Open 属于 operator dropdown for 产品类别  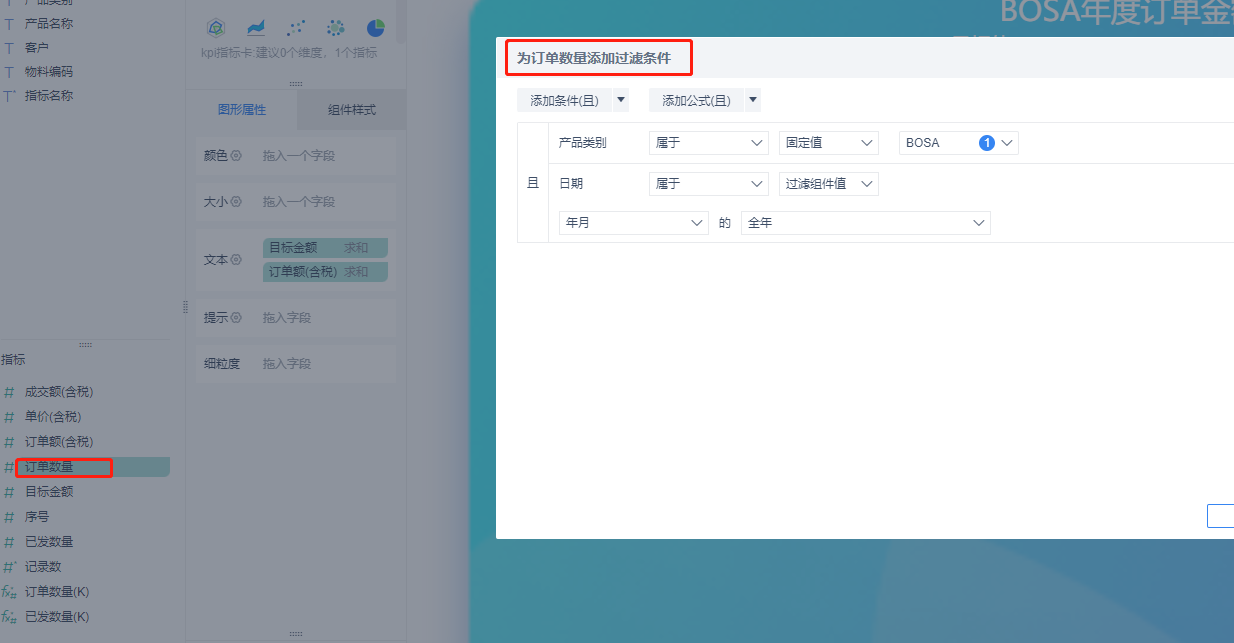[x=709, y=143]
